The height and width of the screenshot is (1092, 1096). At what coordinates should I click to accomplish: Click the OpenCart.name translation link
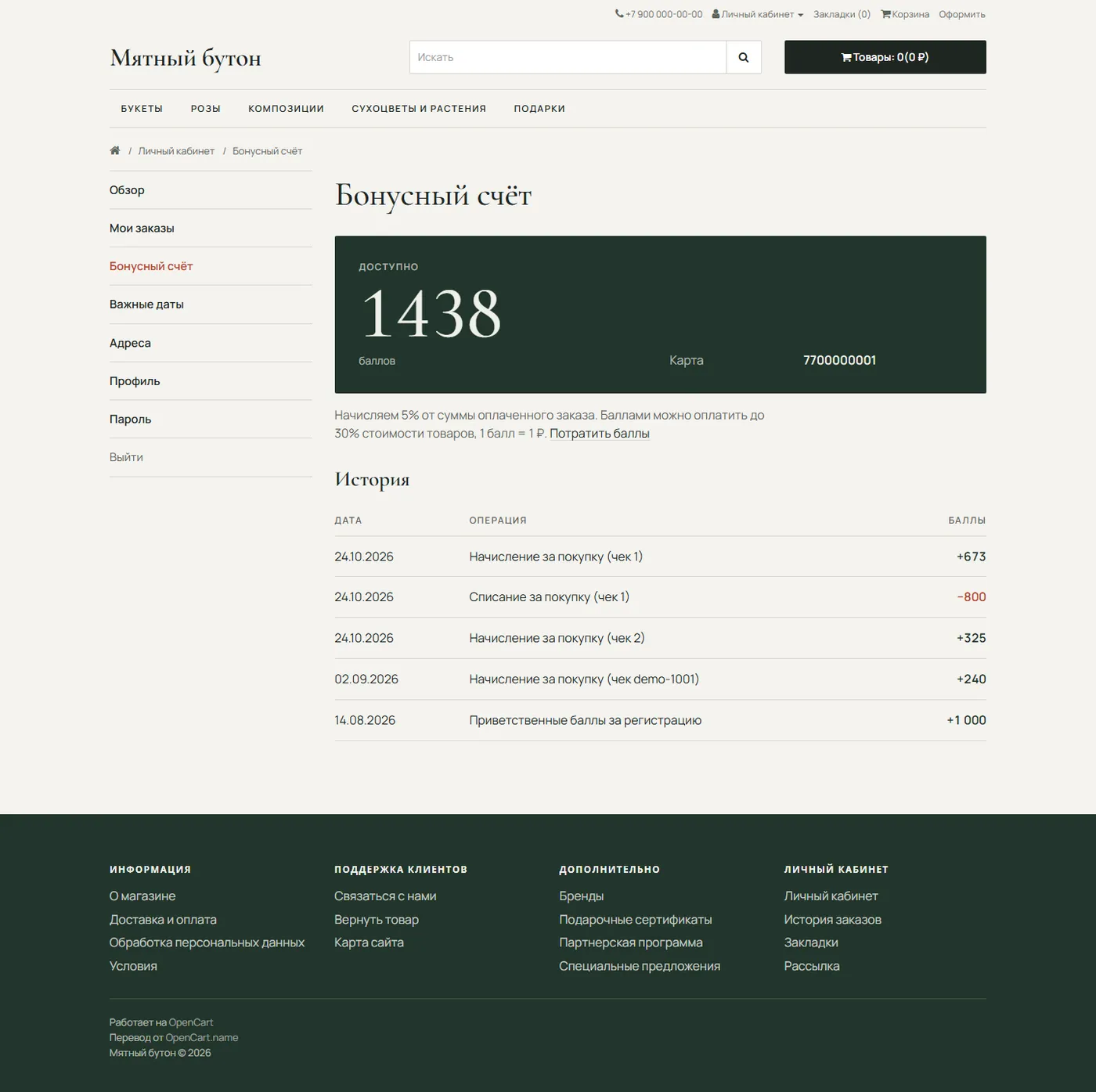click(x=202, y=1038)
